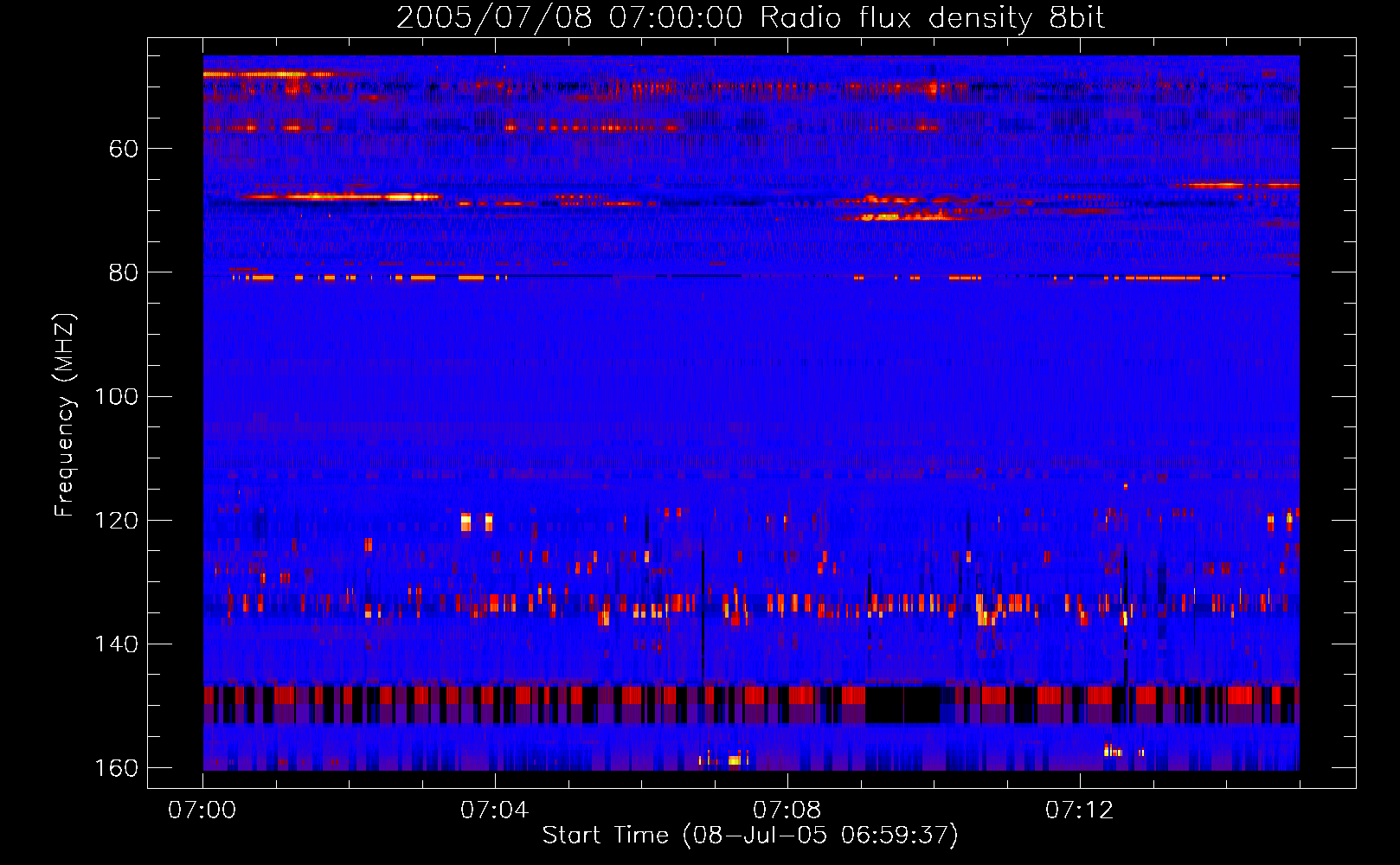
Task: Click the '120' frequency axis label
Action: tap(116, 520)
